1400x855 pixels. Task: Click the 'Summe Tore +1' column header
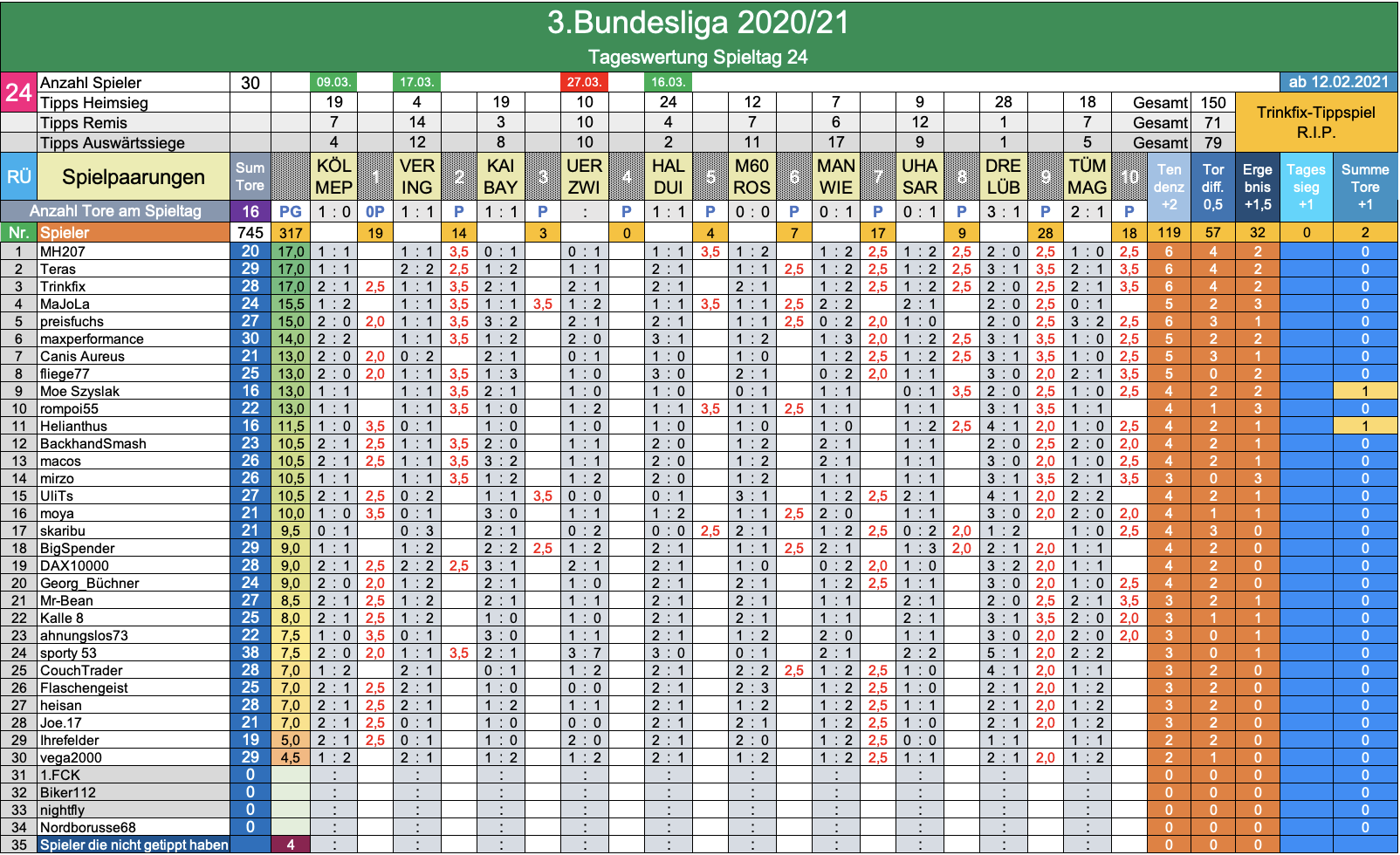tap(1365, 187)
